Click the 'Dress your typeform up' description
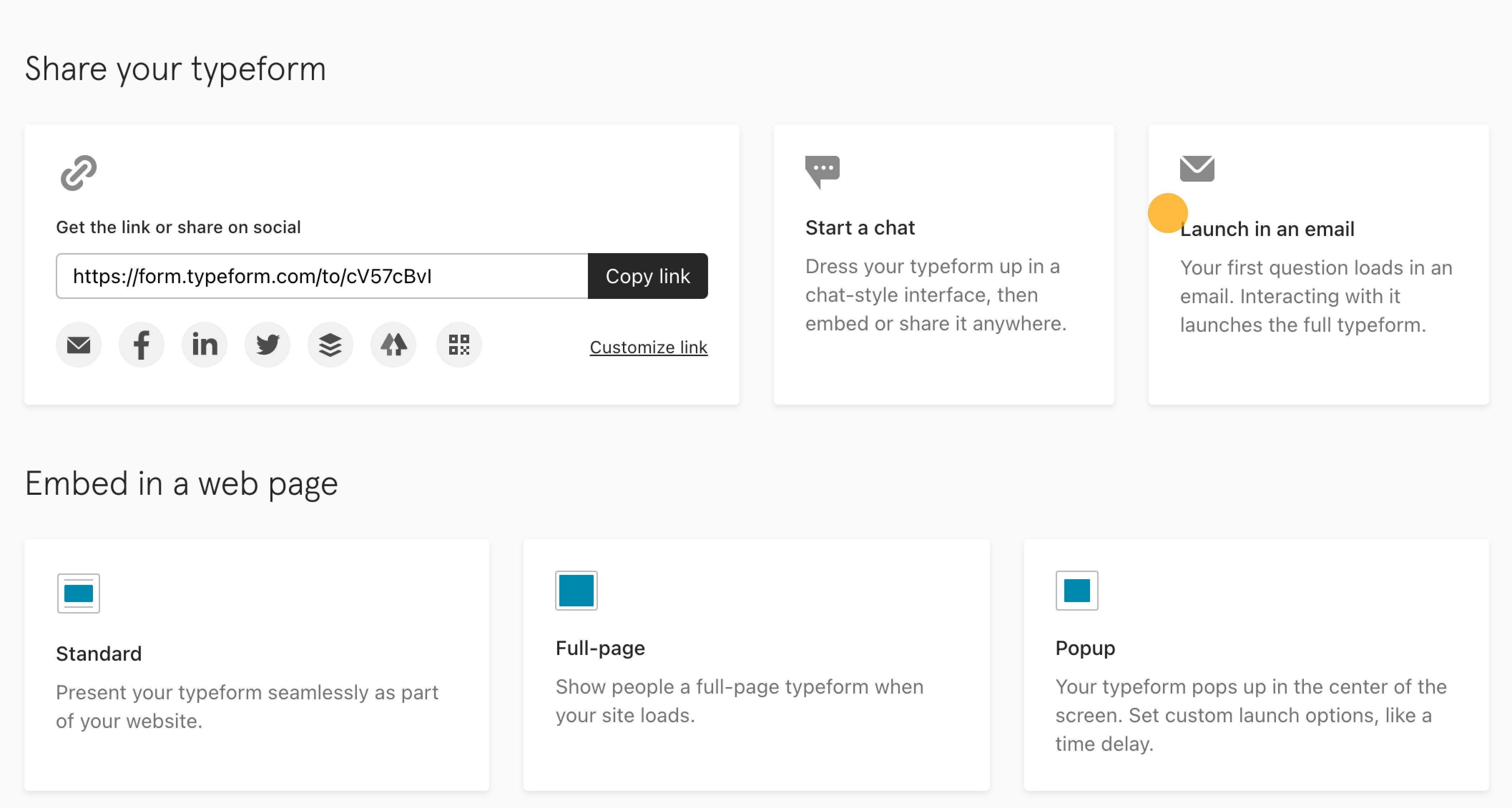This screenshot has width=1512, height=808. (936, 295)
